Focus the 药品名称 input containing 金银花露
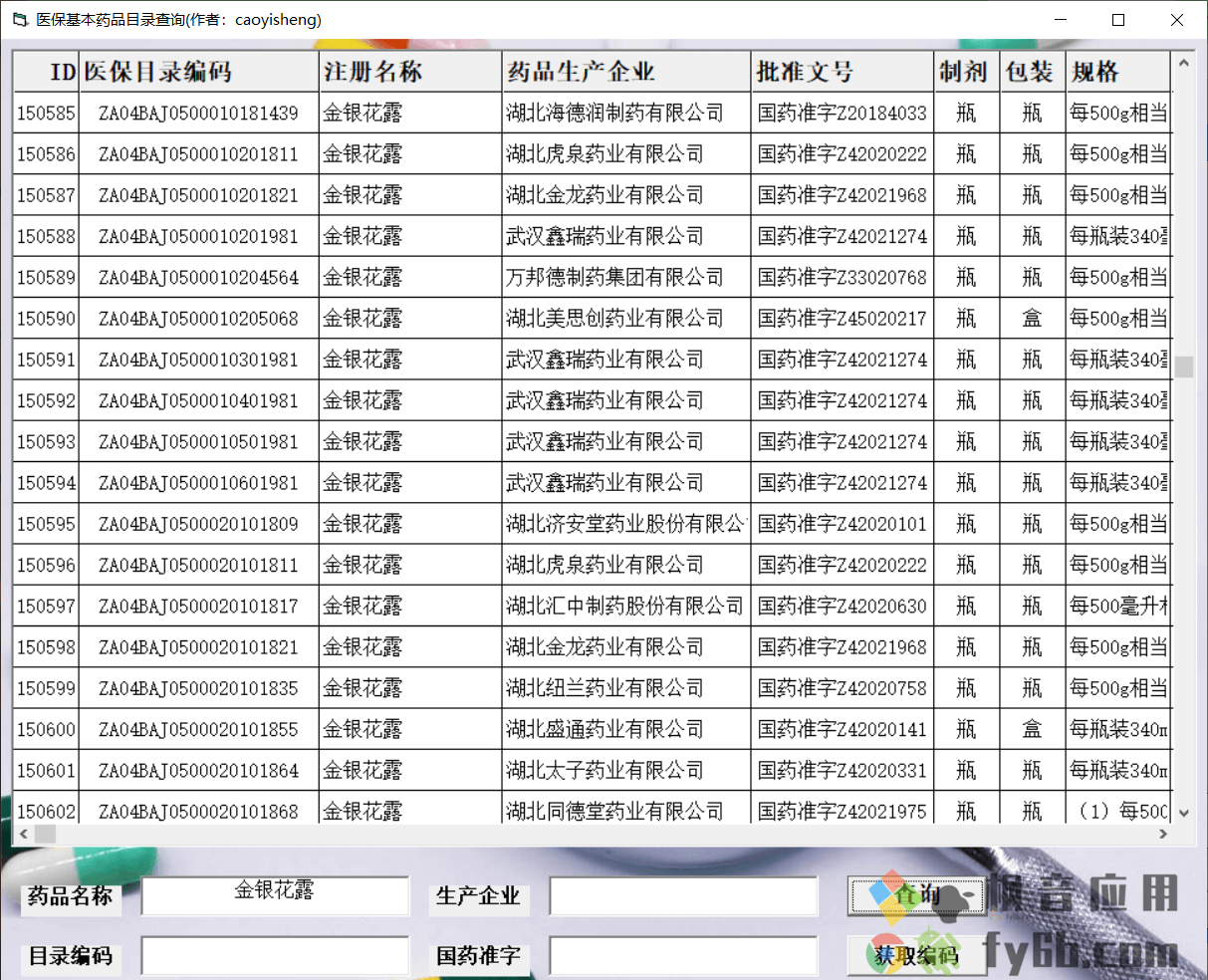Viewport: 1208px width, 980px height. [275, 895]
